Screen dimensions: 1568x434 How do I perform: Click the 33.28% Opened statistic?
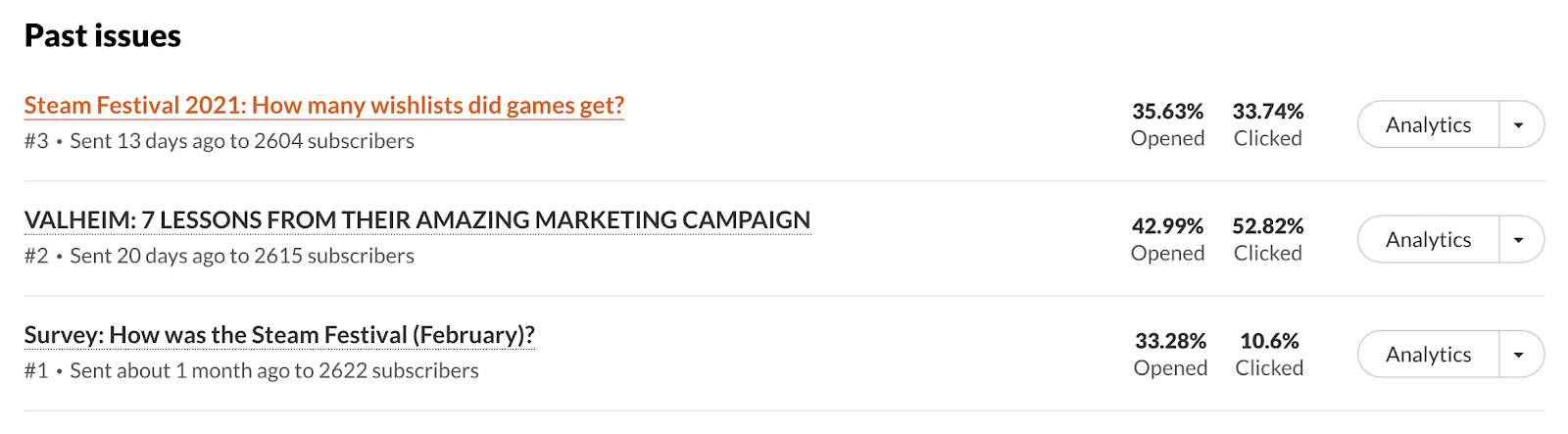(1170, 341)
